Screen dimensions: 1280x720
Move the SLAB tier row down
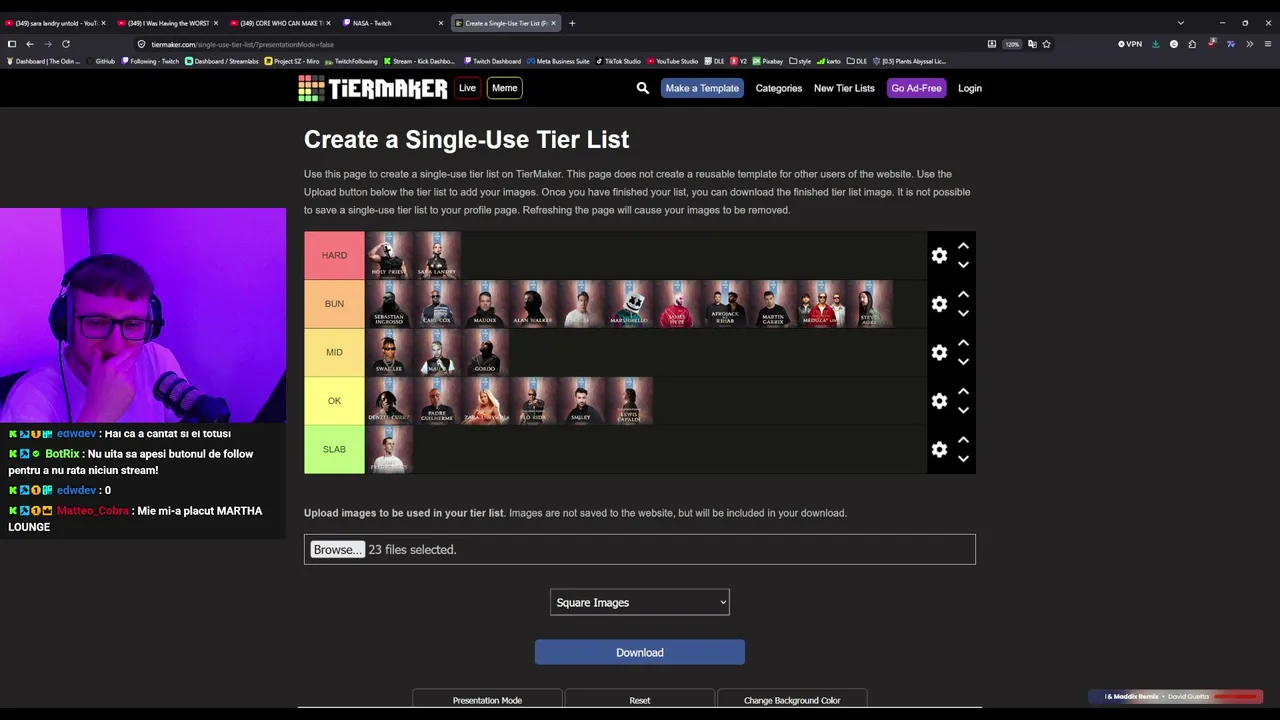pos(963,459)
